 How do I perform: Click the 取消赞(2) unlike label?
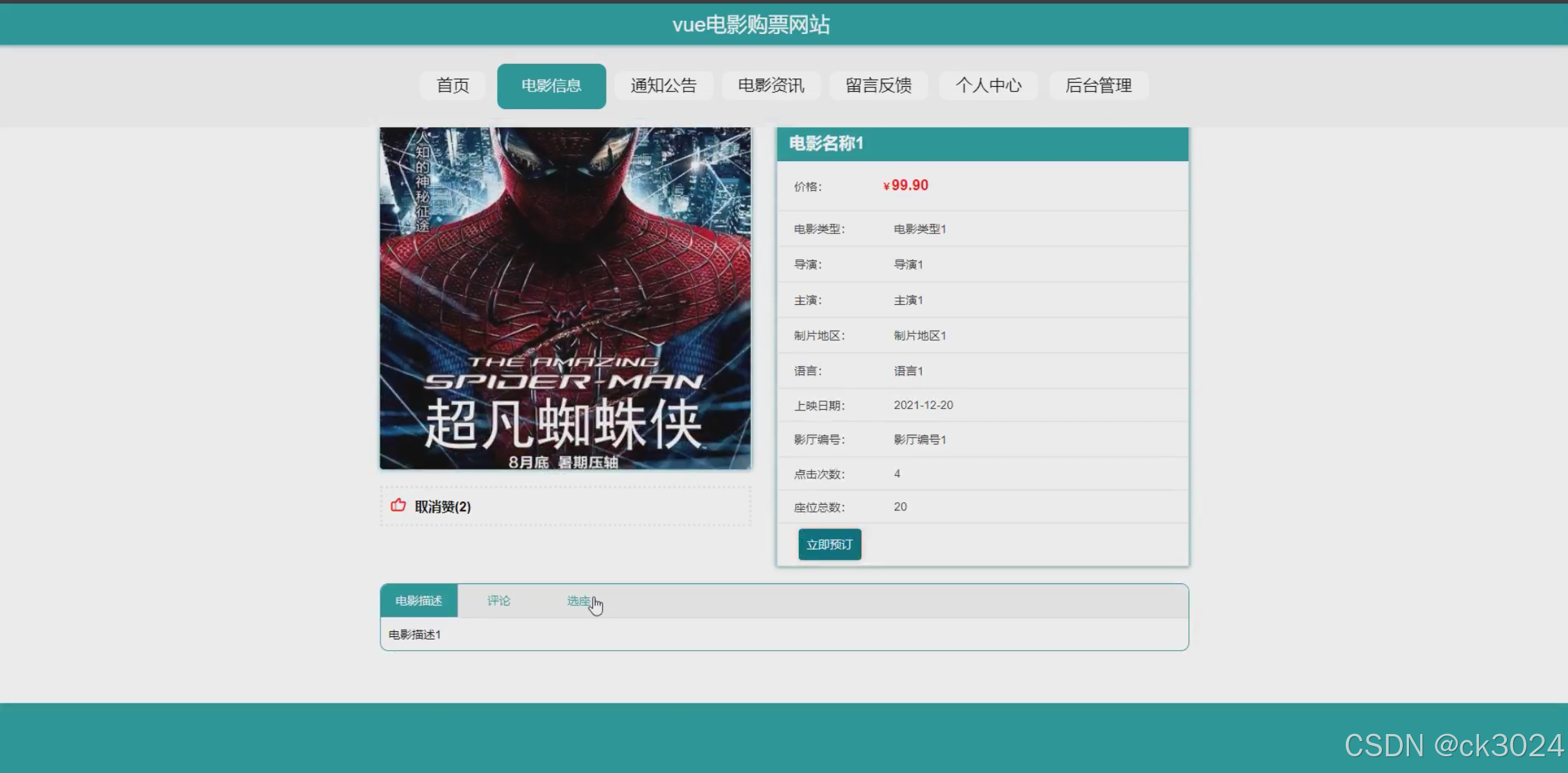coord(443,507)
